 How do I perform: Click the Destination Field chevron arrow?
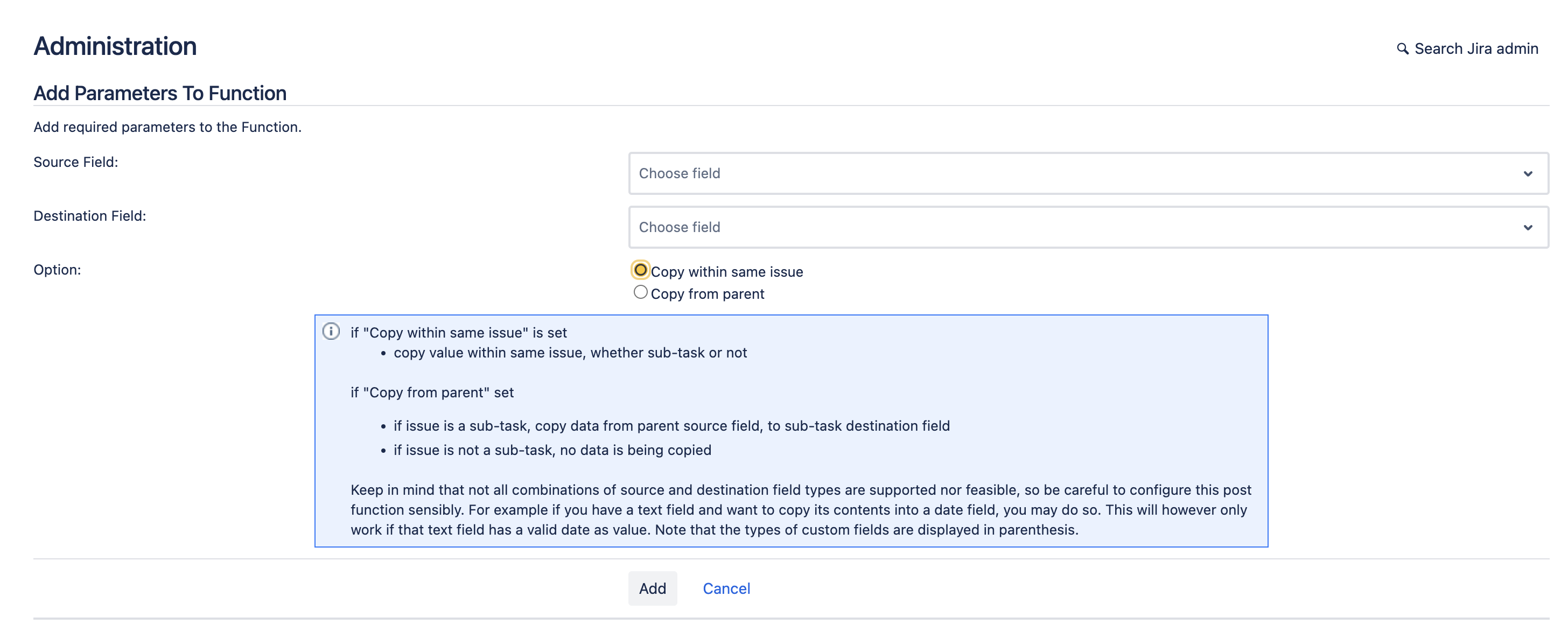pos(1527,228)
